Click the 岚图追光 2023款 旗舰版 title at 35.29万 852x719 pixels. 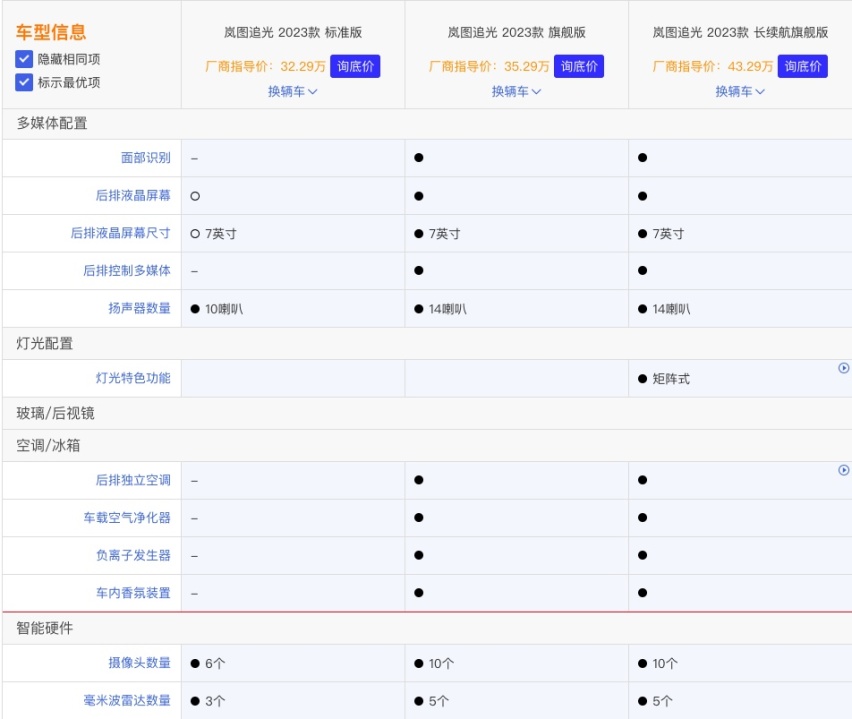pos(517,33)
